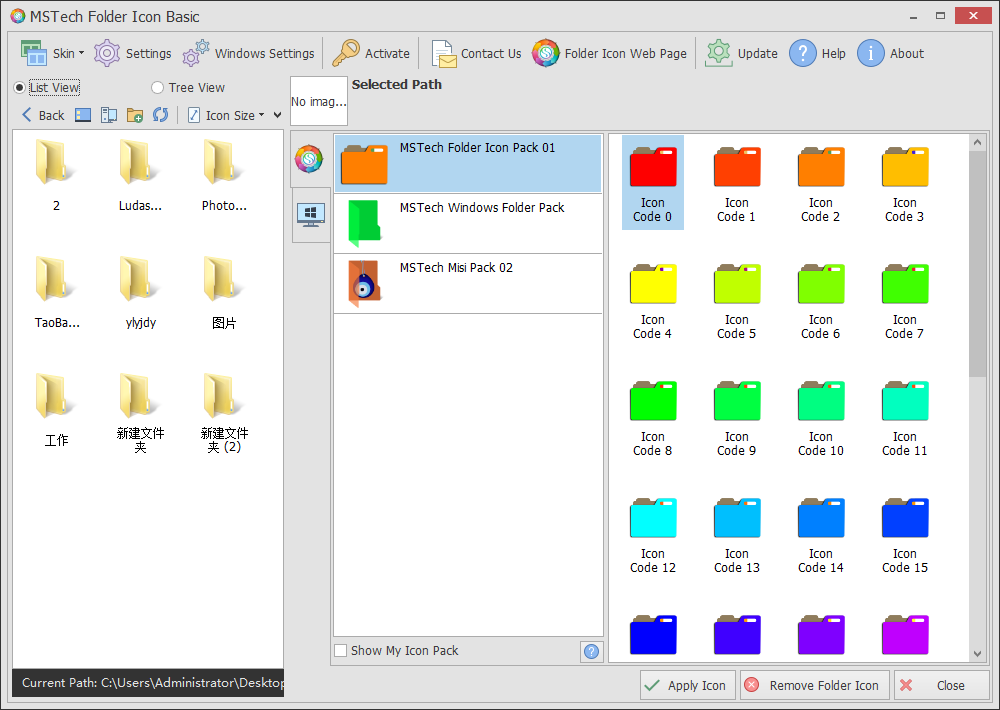Click the Activate key icon
Viewport: 1000px width, 710px height.
[371, 54]
